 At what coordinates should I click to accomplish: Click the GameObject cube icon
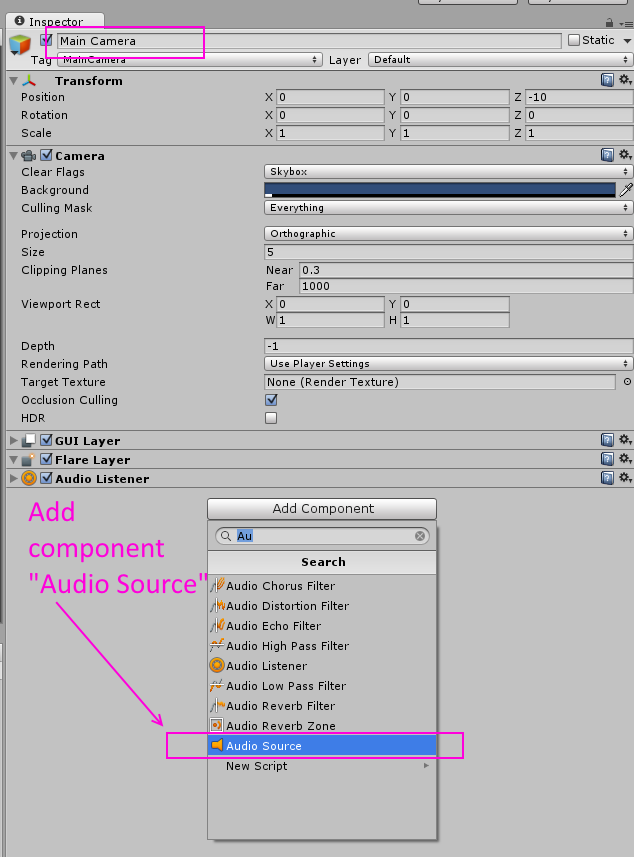pyautogui.click(x=20, y=45)
